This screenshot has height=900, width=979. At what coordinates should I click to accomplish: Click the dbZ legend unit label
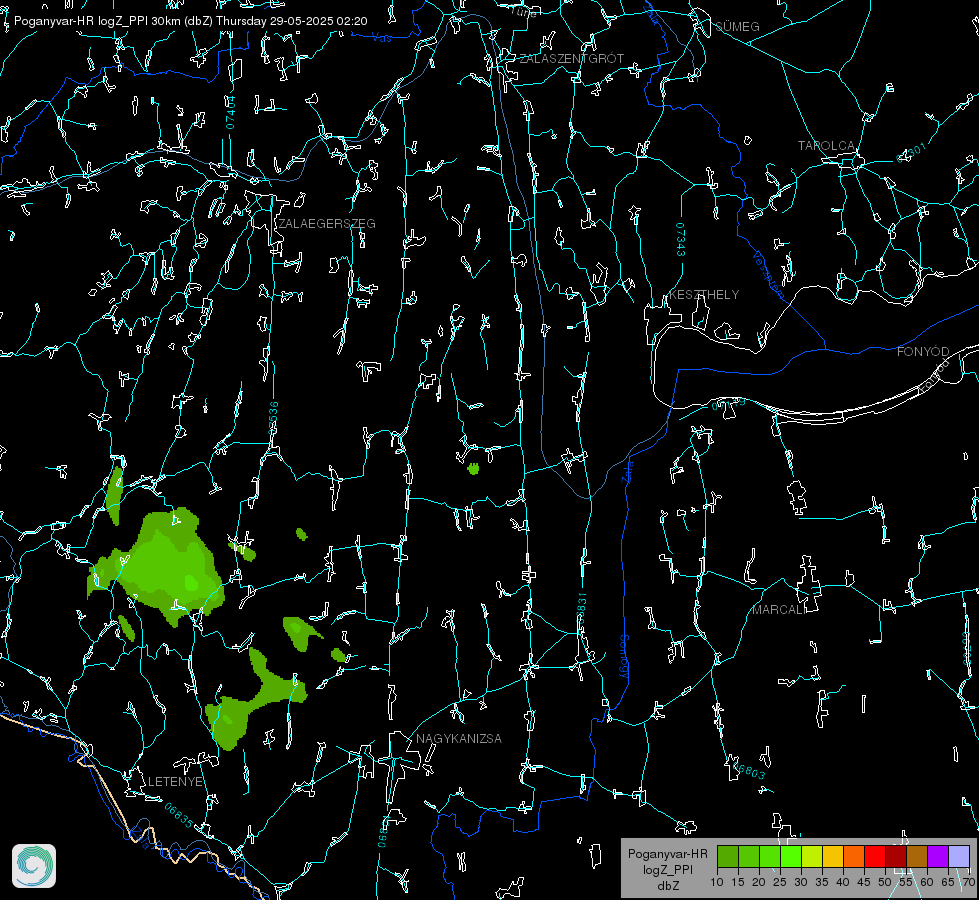click(x=667, y=886)
